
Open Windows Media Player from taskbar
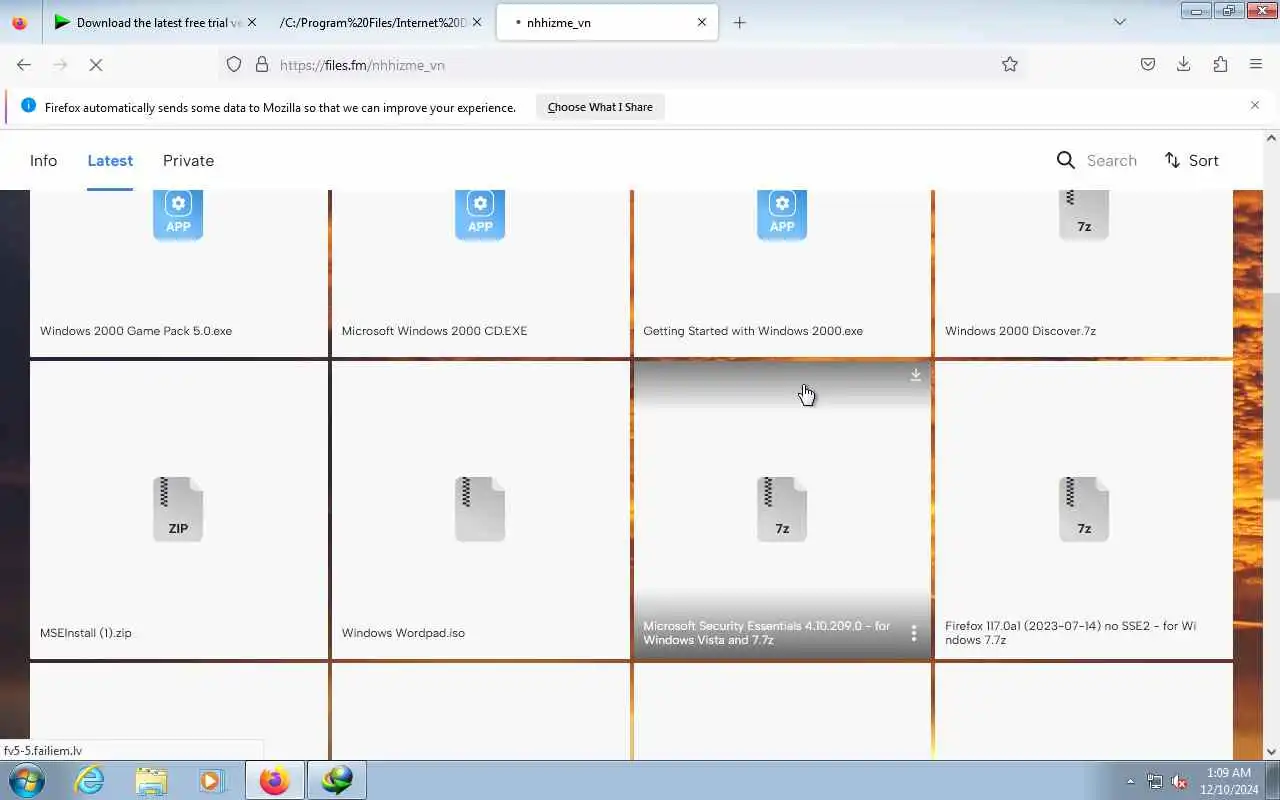coord(211,780)
